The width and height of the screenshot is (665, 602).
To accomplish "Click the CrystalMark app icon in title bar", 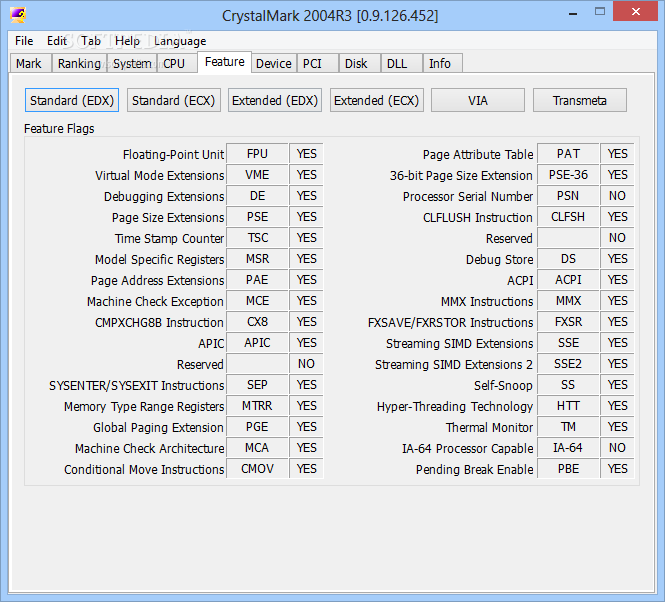I will [18, 15].
